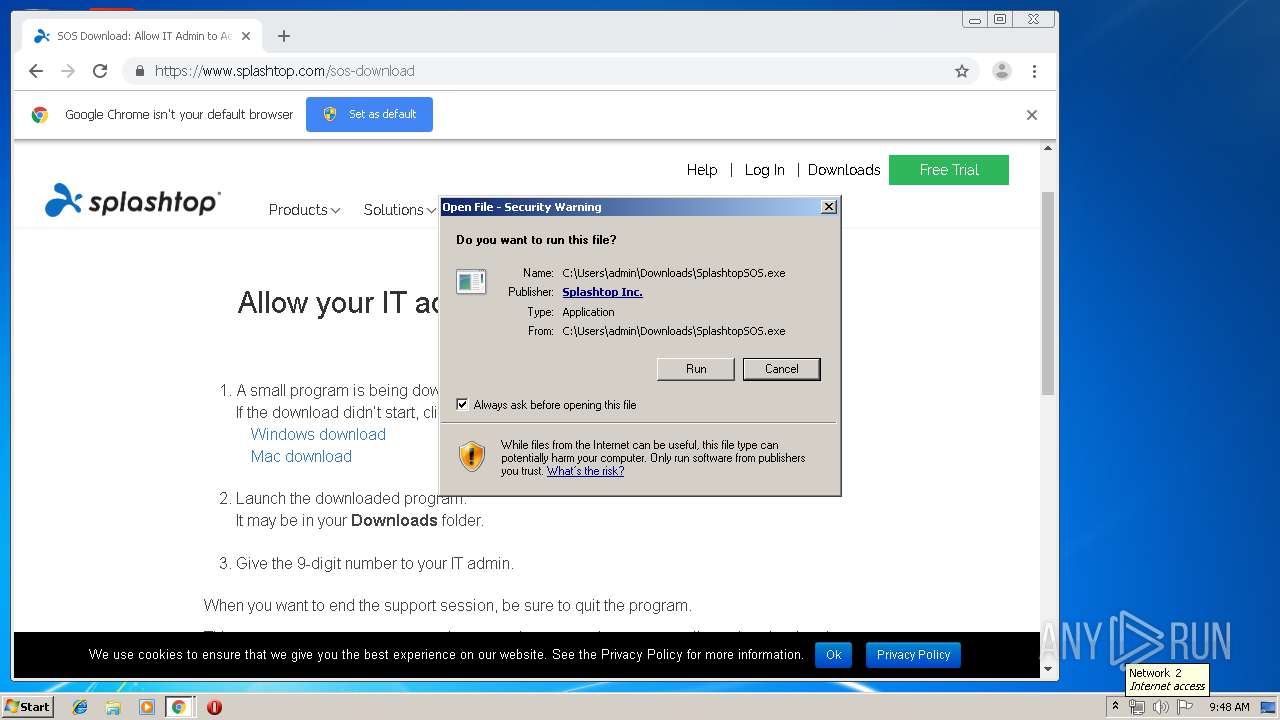This screenshot has height=720, width=1280.
Task: Show hidden tray icons arrow
Action: [x=1115, y=707]
